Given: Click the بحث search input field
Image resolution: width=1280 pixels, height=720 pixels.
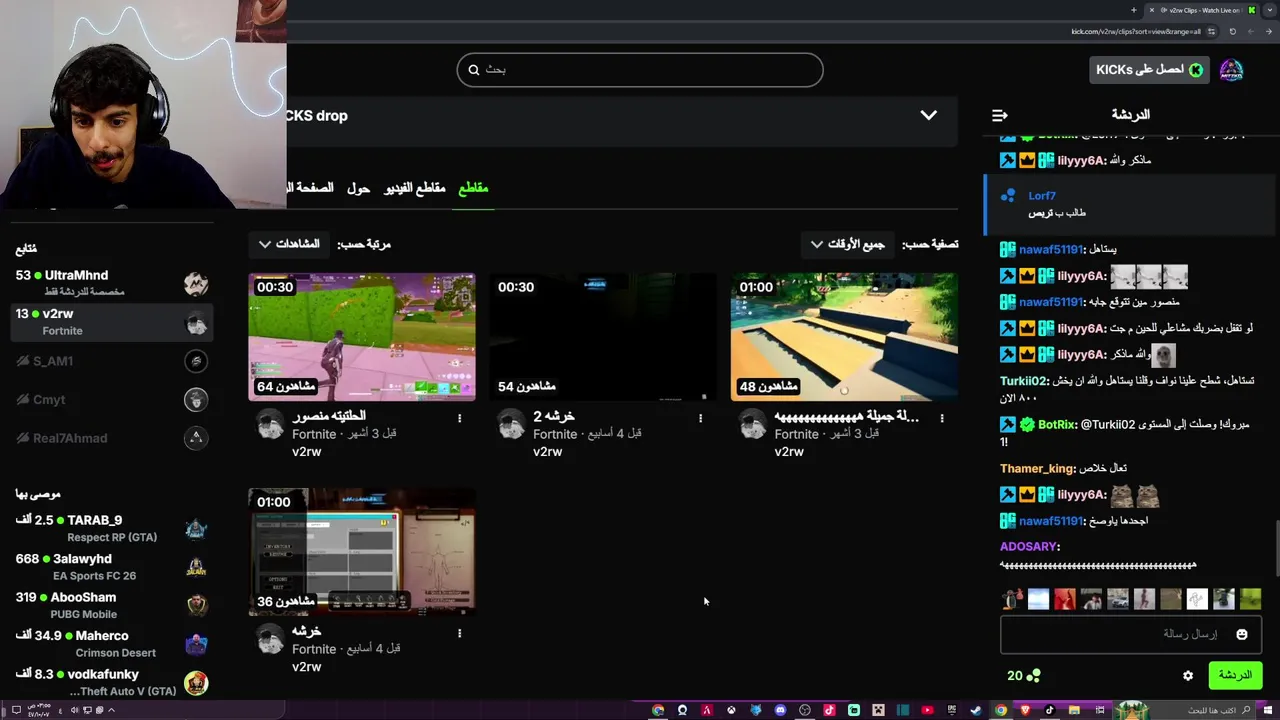Looking at the screenshot, I should 640,70.
